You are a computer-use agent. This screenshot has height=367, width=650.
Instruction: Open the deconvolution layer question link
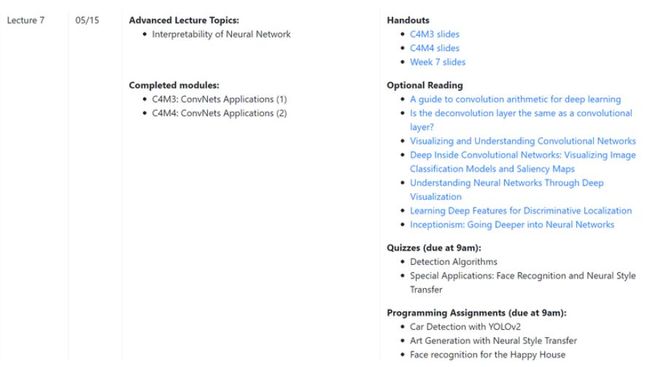click(521, 120)
